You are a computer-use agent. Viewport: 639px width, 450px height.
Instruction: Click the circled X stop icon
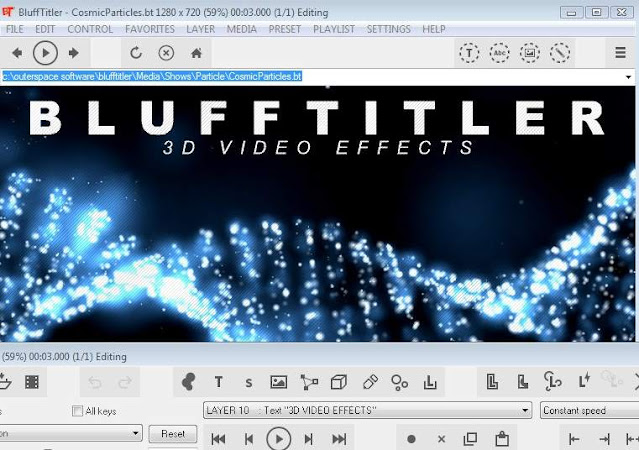[166, 53]
